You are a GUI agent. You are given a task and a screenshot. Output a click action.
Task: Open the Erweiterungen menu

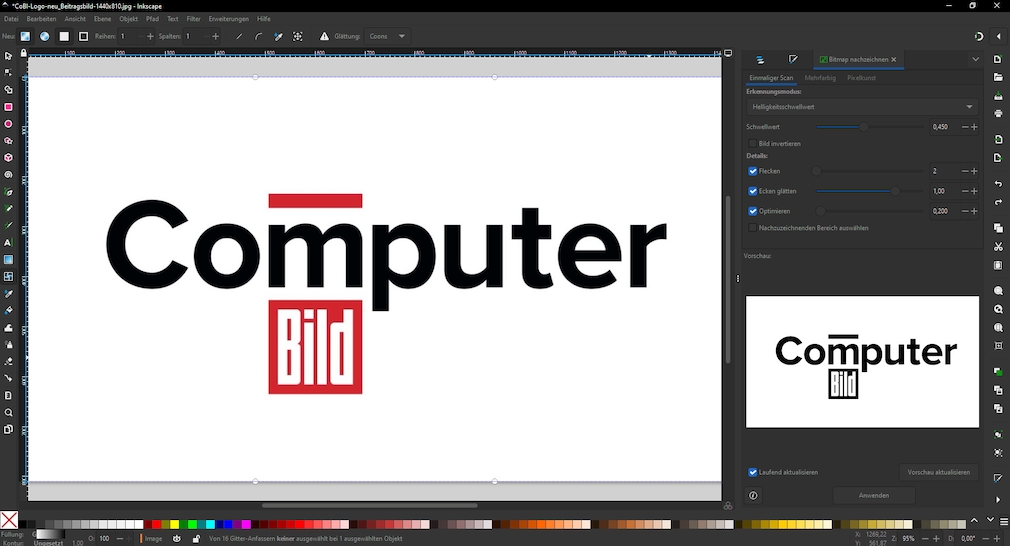coord(228,19)
